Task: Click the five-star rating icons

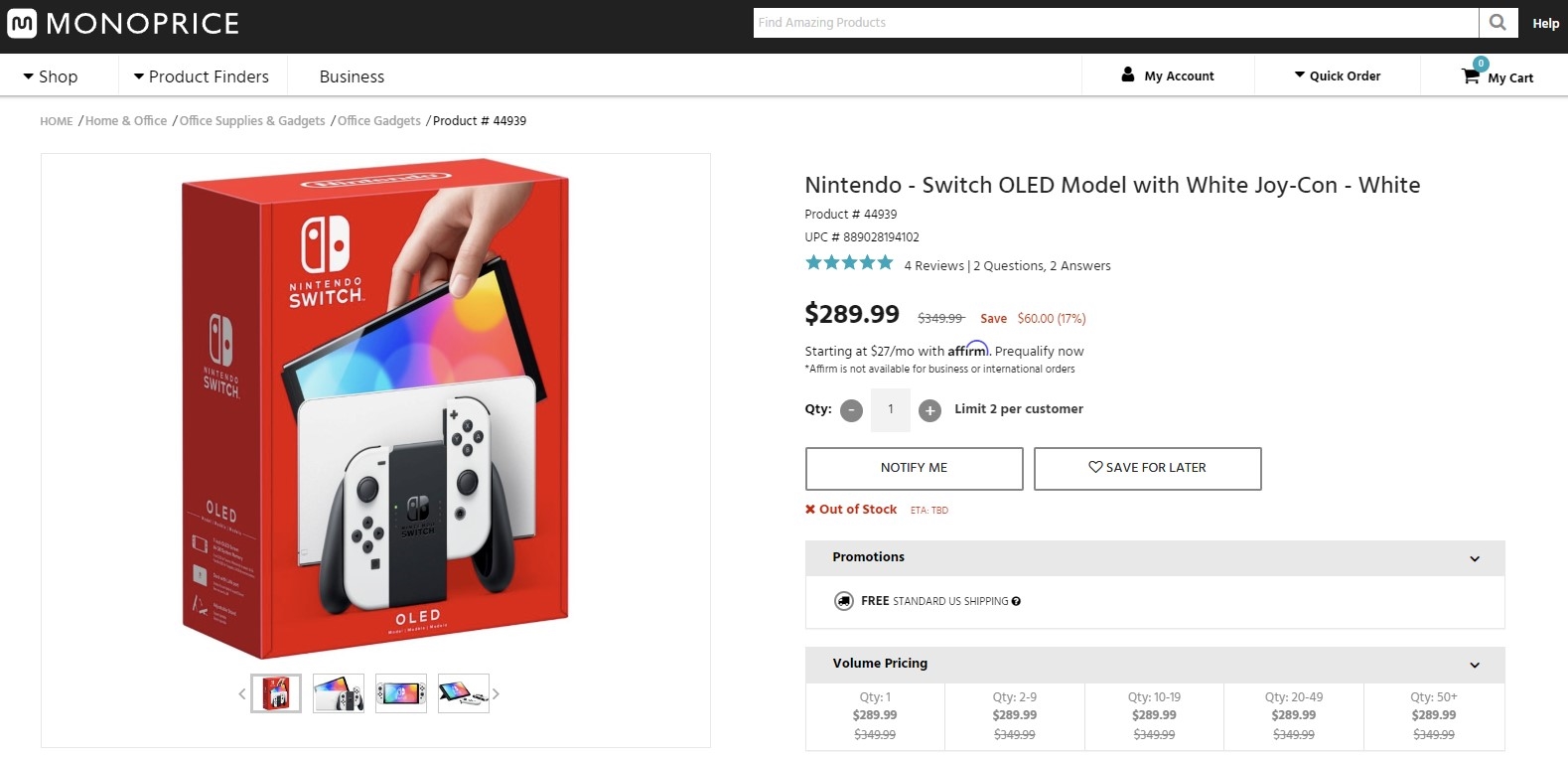Action: coord(849,263)
